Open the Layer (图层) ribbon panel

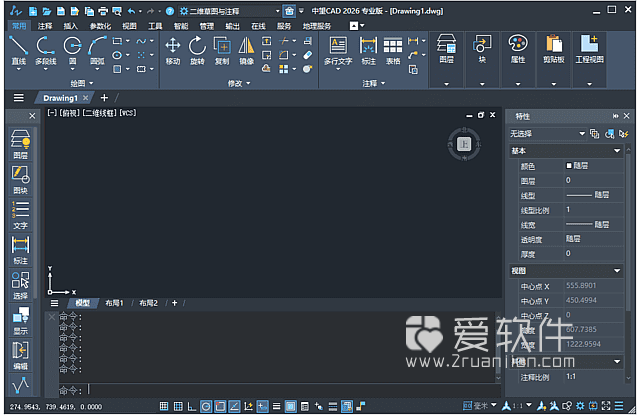coord(446,59)
